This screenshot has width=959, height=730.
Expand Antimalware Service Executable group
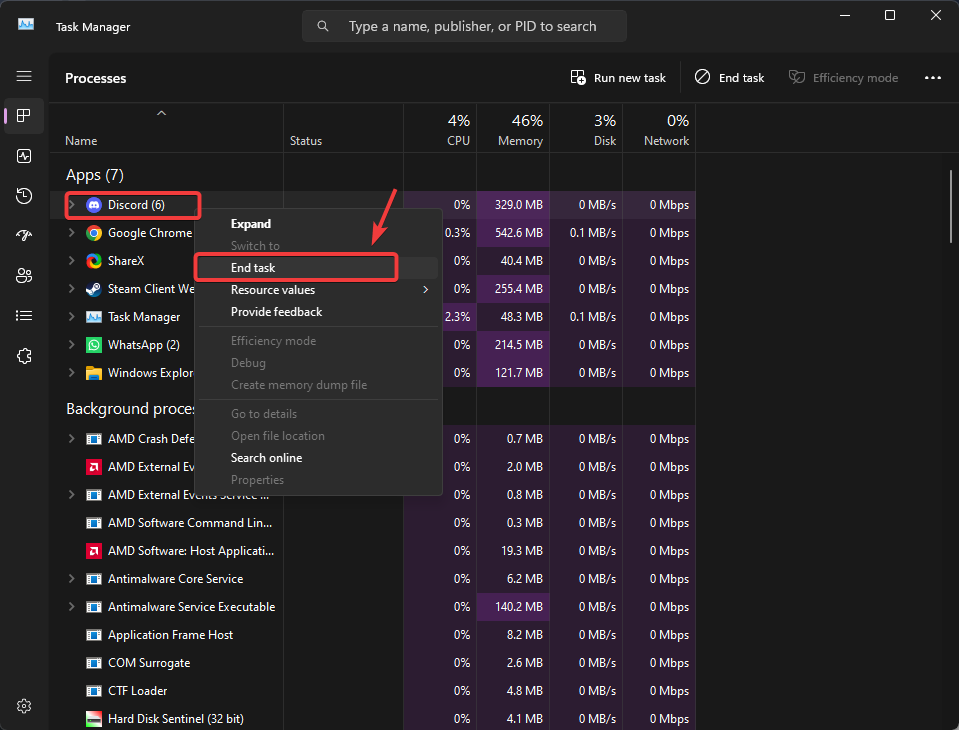[x=71, y=607]
